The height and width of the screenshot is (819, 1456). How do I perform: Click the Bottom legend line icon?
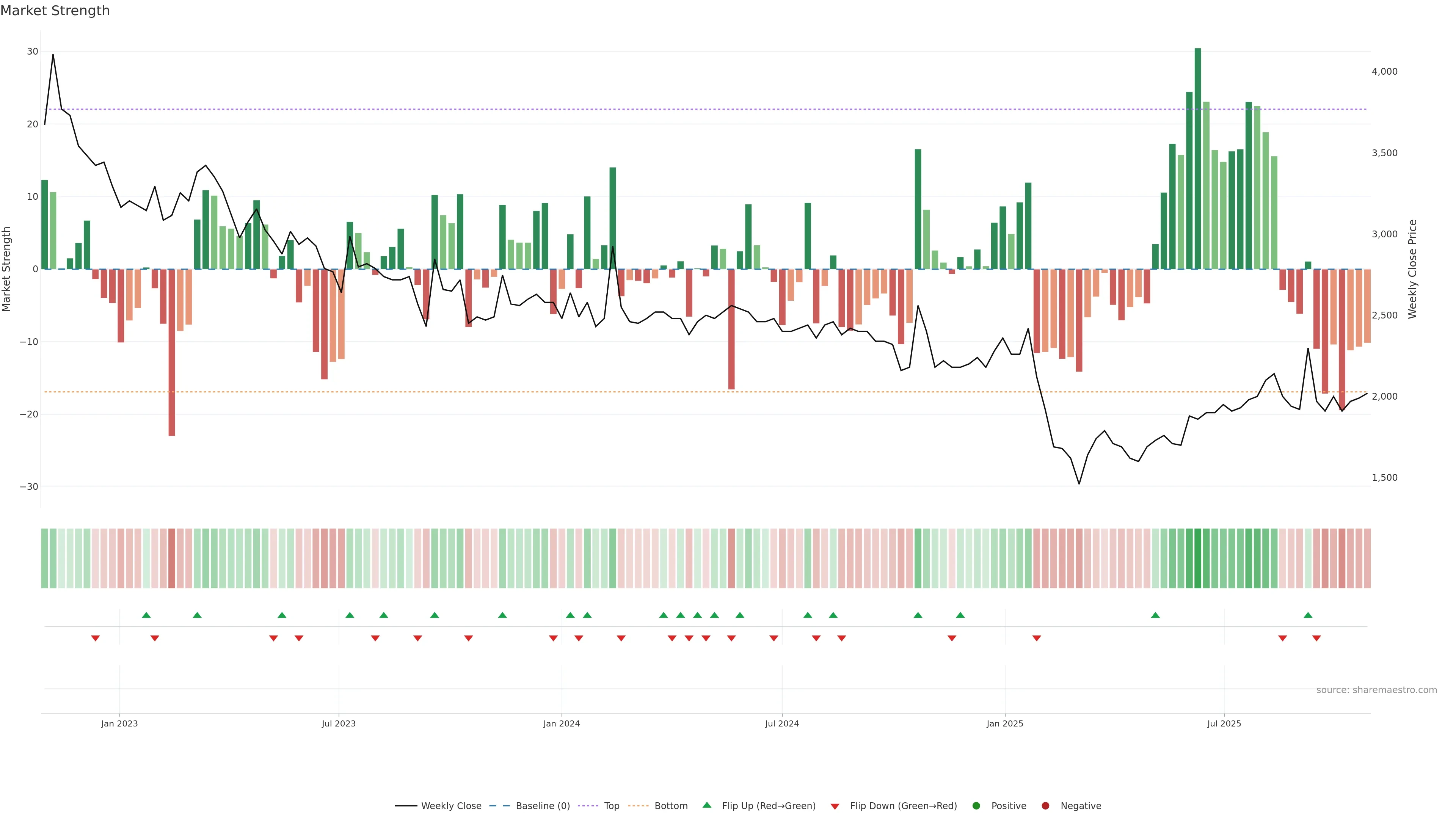pos(638,806)
